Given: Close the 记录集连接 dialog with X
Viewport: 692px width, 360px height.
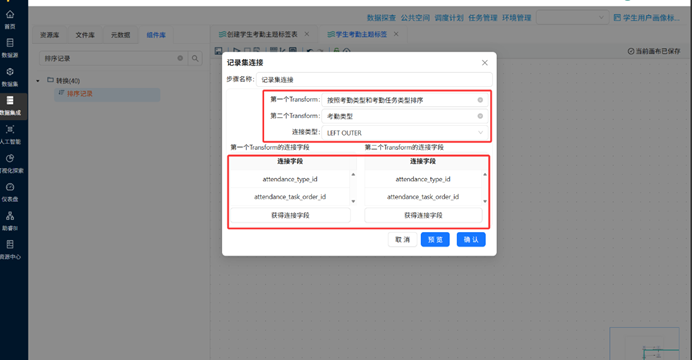Looking at the screenshot, I should (485, 63).
